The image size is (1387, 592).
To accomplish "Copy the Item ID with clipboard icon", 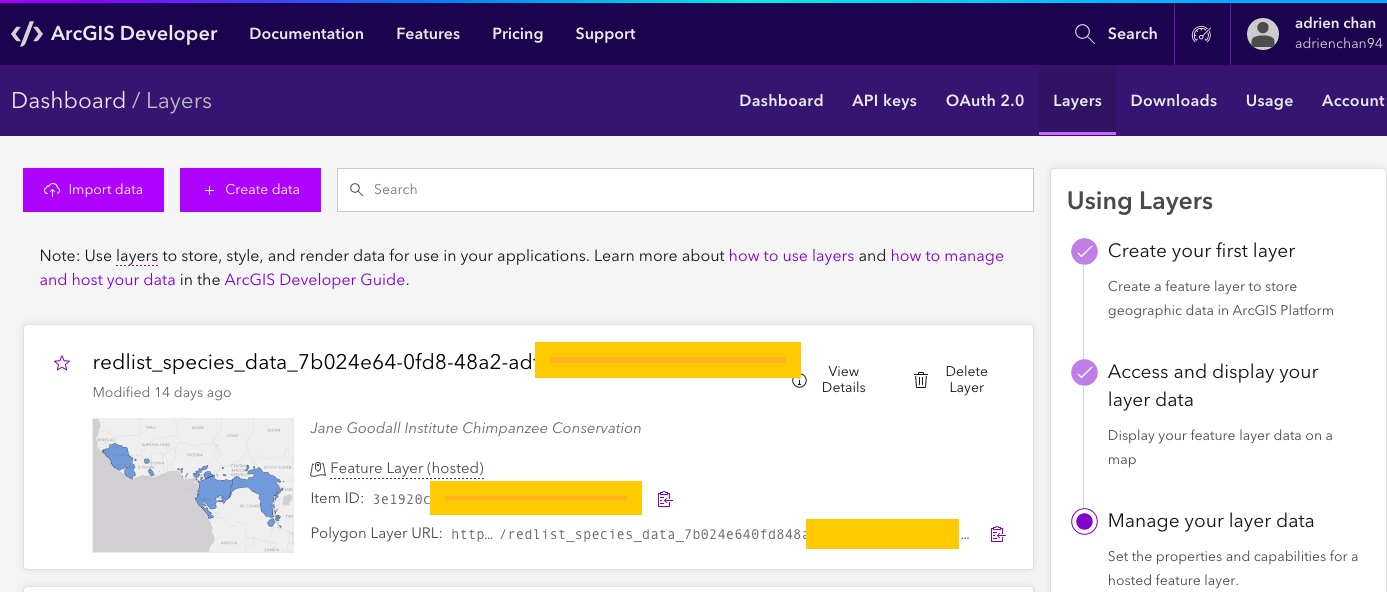I will 665,499.
